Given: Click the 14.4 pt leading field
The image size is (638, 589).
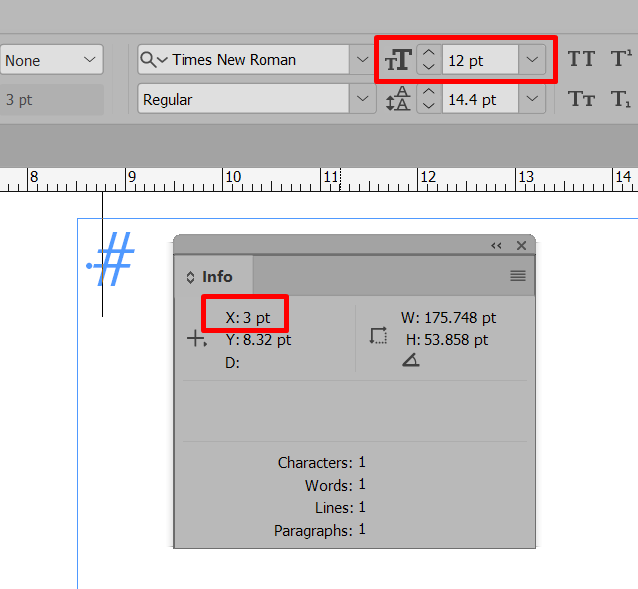Looking at the screenshot, I should [x=480, y=99].
